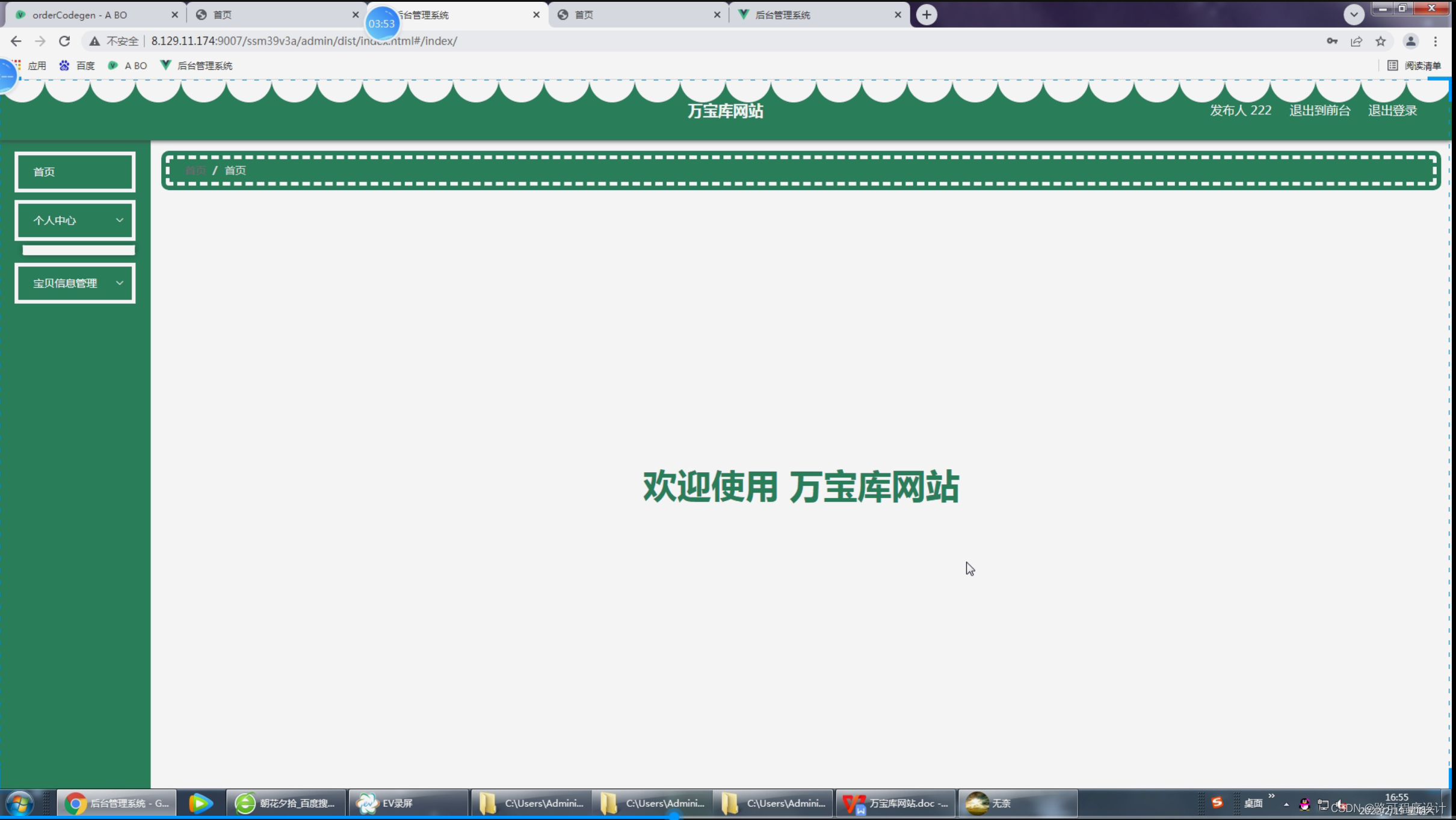The image size is (1456, 820).
Task: Toggle mute on the tray volume icon
Action: click(x=1343, y=804)
